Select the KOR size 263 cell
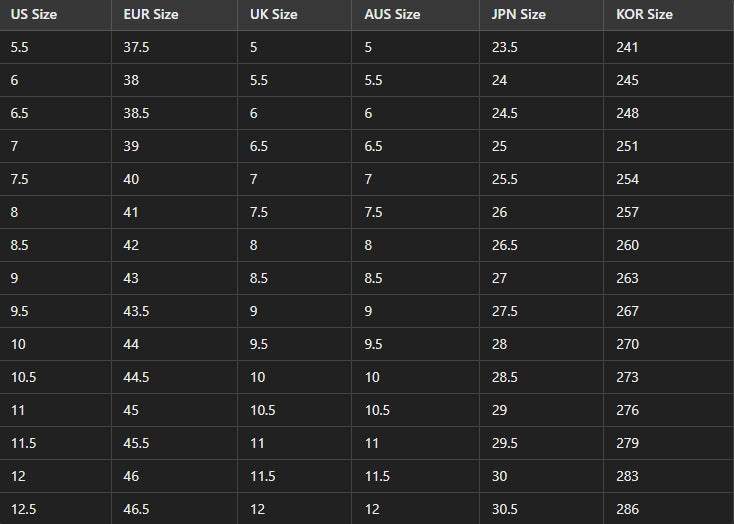This screenshot has width=734, height=524. (x=627, y=279)
